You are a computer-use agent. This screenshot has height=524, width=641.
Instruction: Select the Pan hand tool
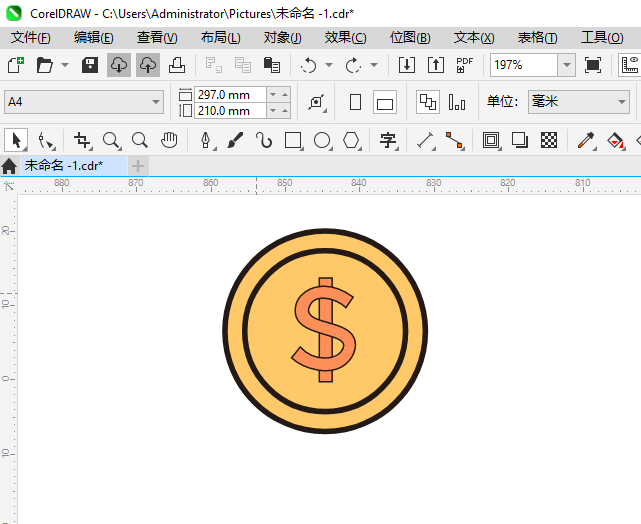click(x=169, y=140)
